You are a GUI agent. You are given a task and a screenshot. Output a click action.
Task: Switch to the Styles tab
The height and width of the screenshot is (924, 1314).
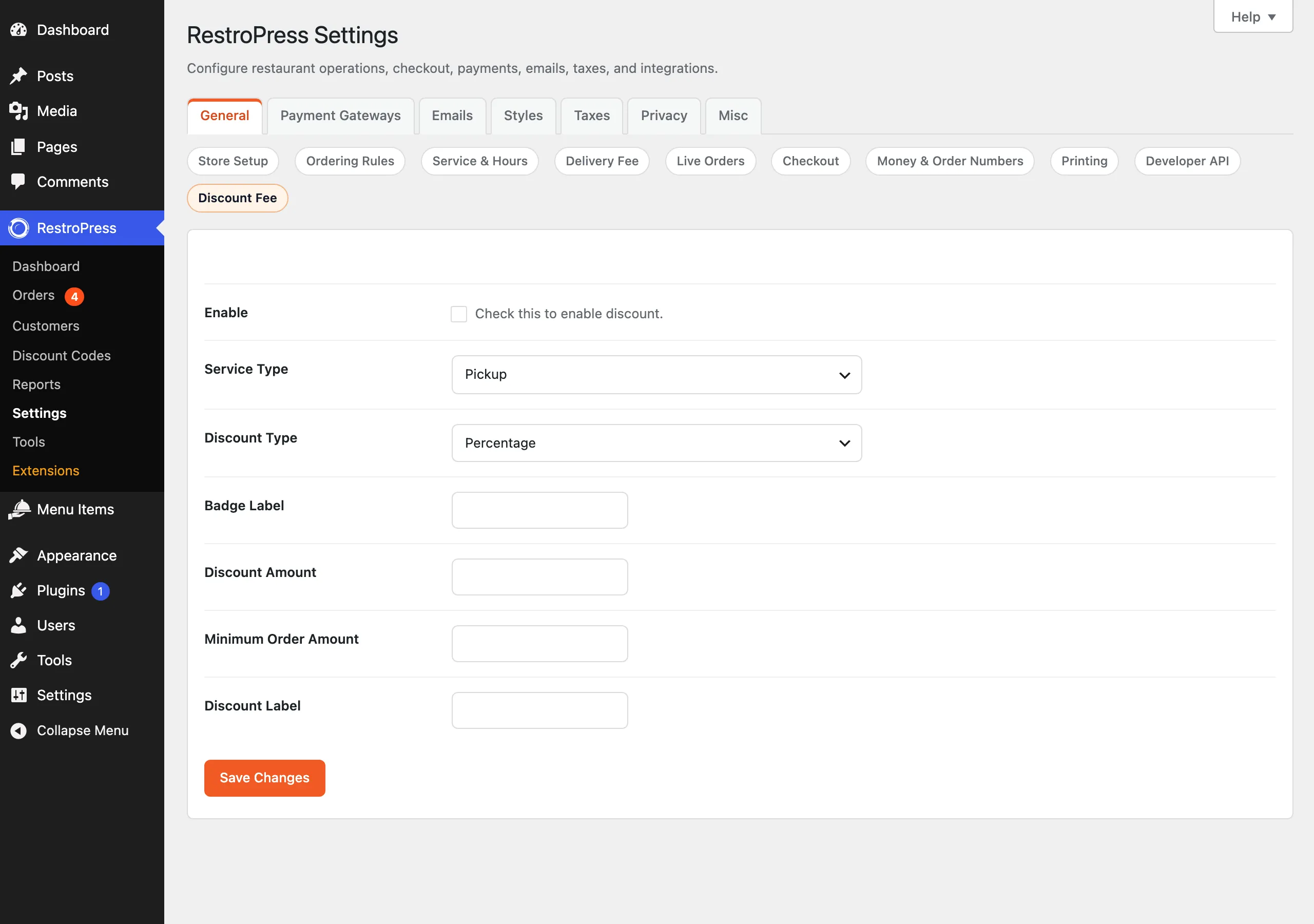click(x=523, y=115)
